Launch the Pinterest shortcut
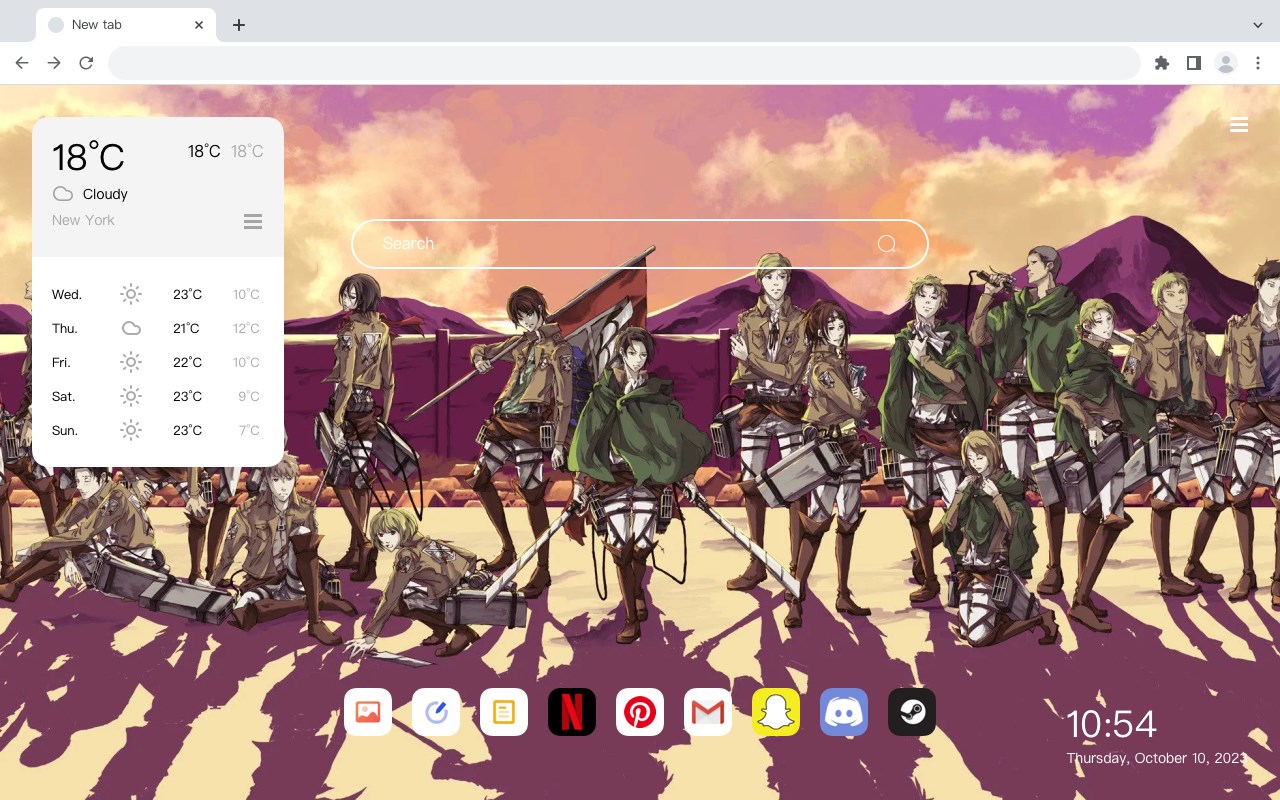This screenshot has width=1280, height=800. (640, 712)
